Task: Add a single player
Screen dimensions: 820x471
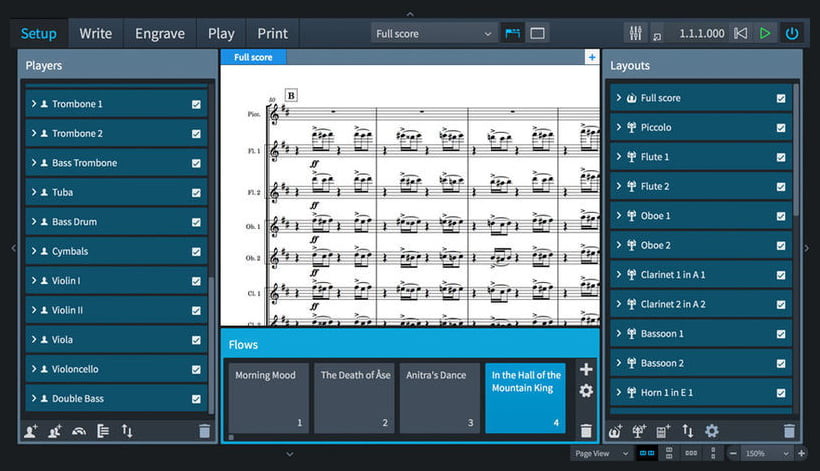Action: 31,431
